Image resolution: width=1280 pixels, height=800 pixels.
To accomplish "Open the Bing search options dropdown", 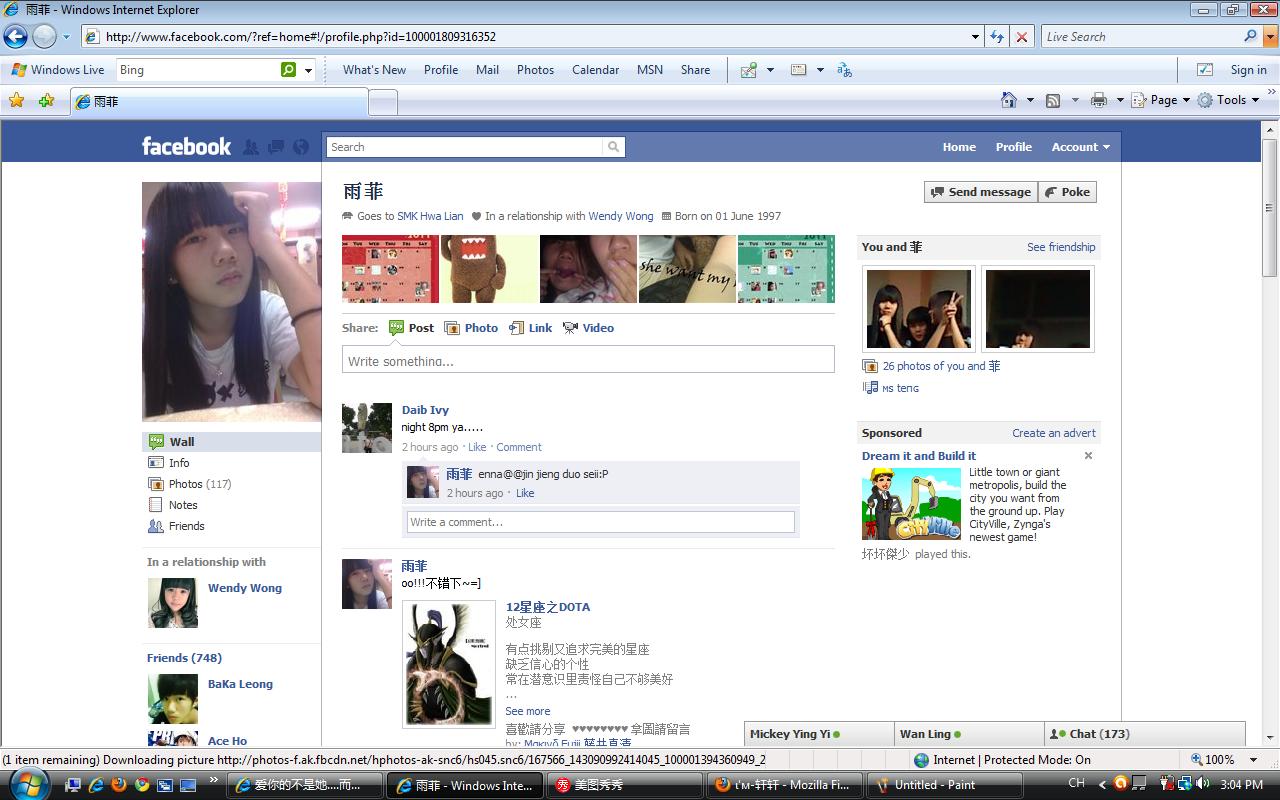I will pos(308,70).
